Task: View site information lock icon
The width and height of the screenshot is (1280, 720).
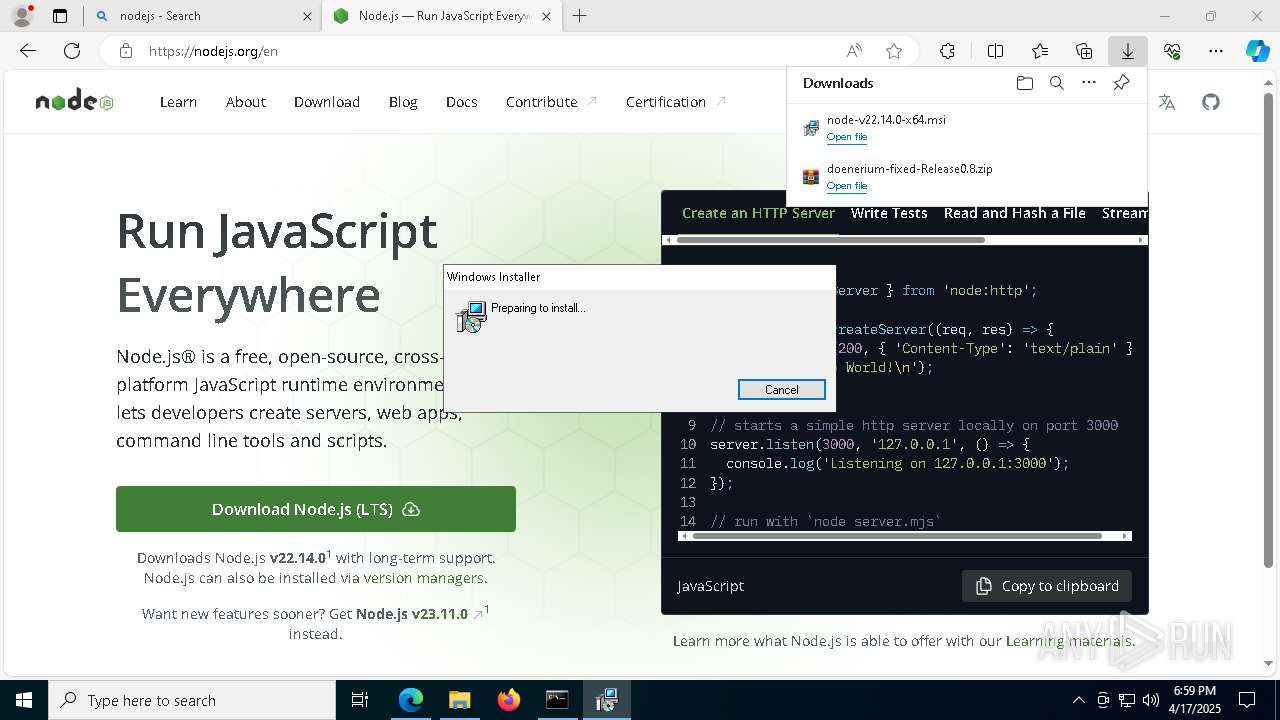Action: tap(126, 51)
